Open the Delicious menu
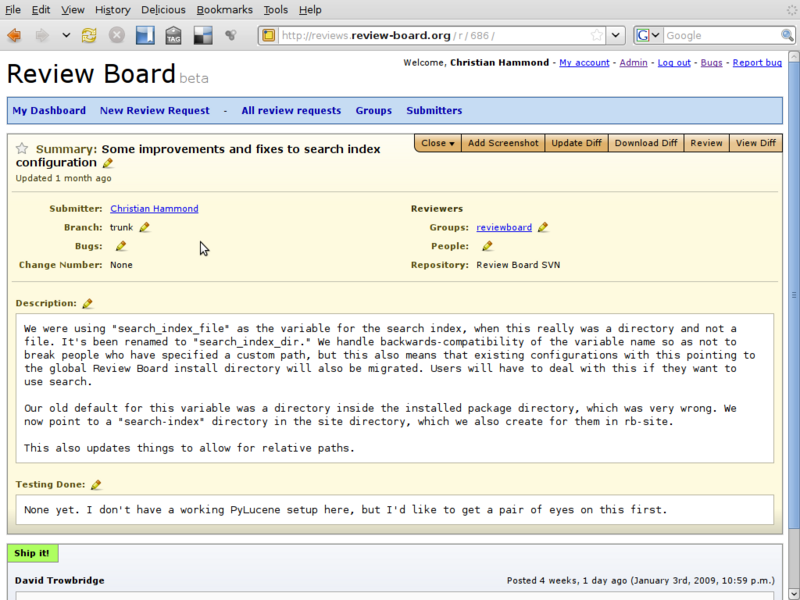The width and height of the screenshot is (800, 600). 163,10
